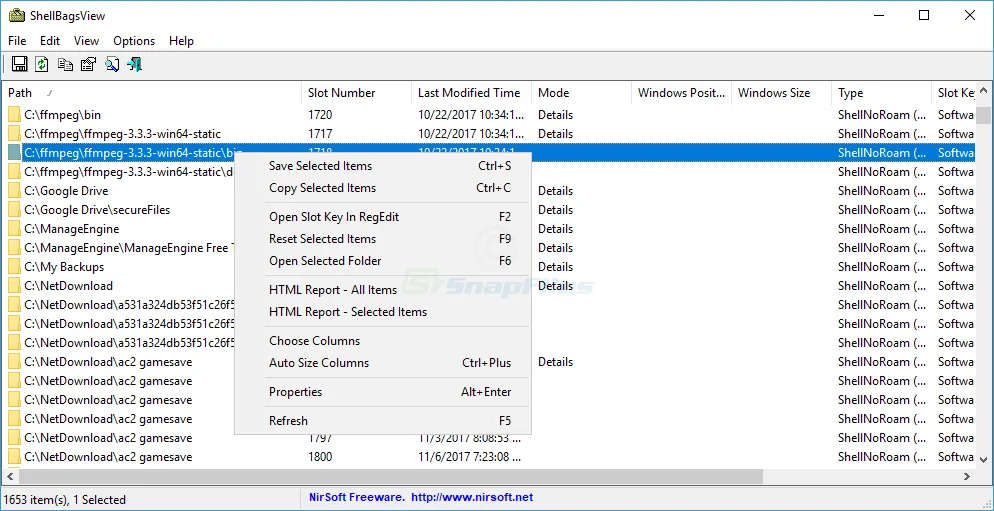Open the View menu
Image resolution: width=994 pixels, height=511 pixels.
point(86,41)
